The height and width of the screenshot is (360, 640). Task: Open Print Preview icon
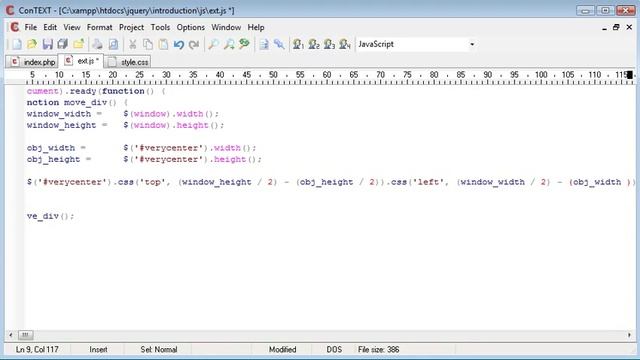[x=113, y=44]
